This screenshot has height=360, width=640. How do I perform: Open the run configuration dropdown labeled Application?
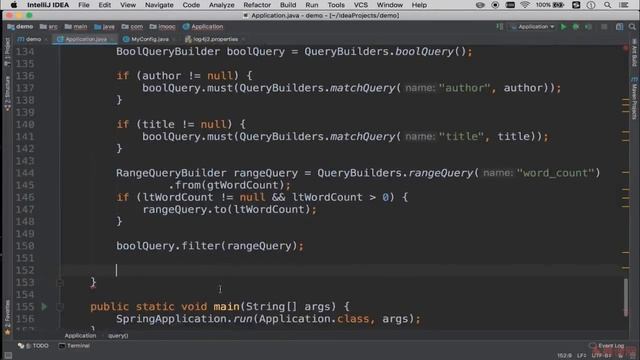click(x=533, y=27)
